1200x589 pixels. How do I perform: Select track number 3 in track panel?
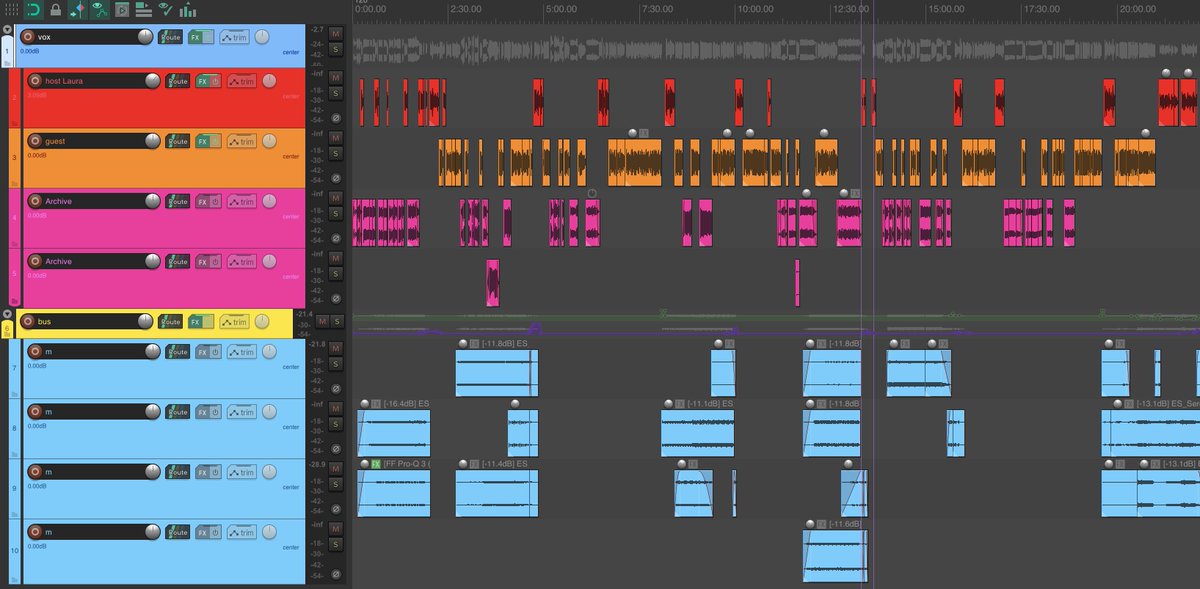14,156
